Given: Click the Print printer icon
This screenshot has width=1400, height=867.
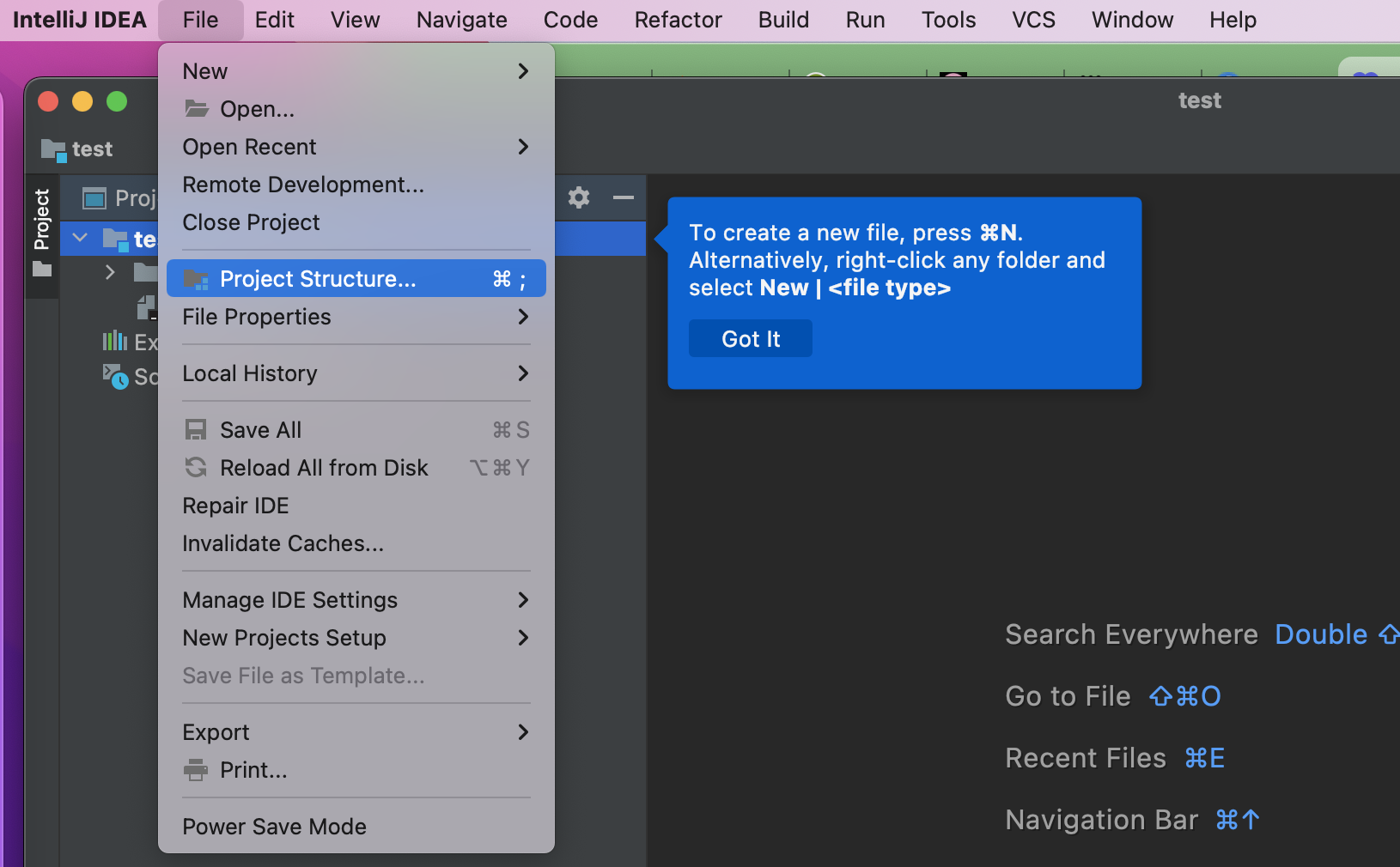Looking at the screenshot, I should (197, 770).
